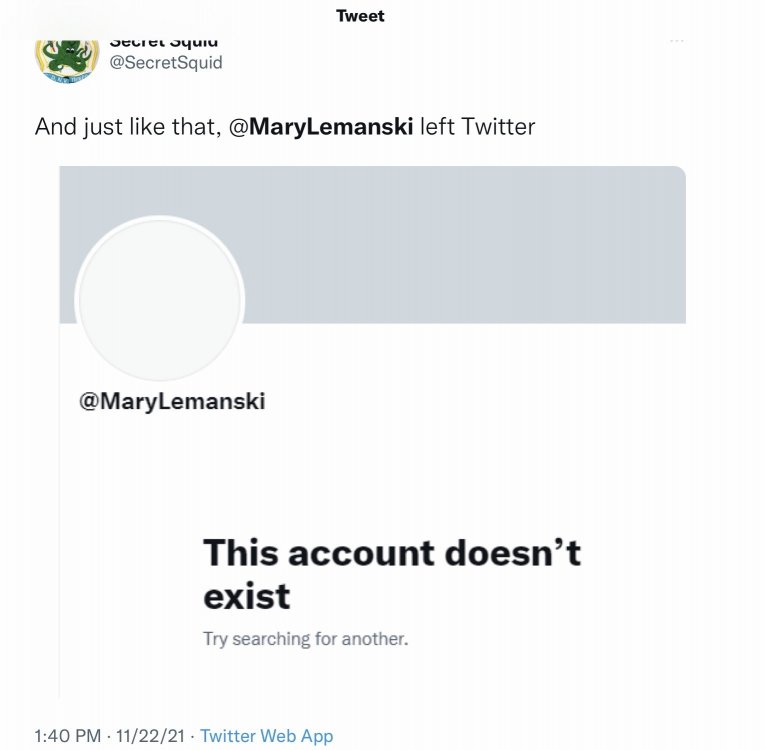Open the Twitter Web App source link
Viewport: 765px width, 750px height.
[267, 736]
